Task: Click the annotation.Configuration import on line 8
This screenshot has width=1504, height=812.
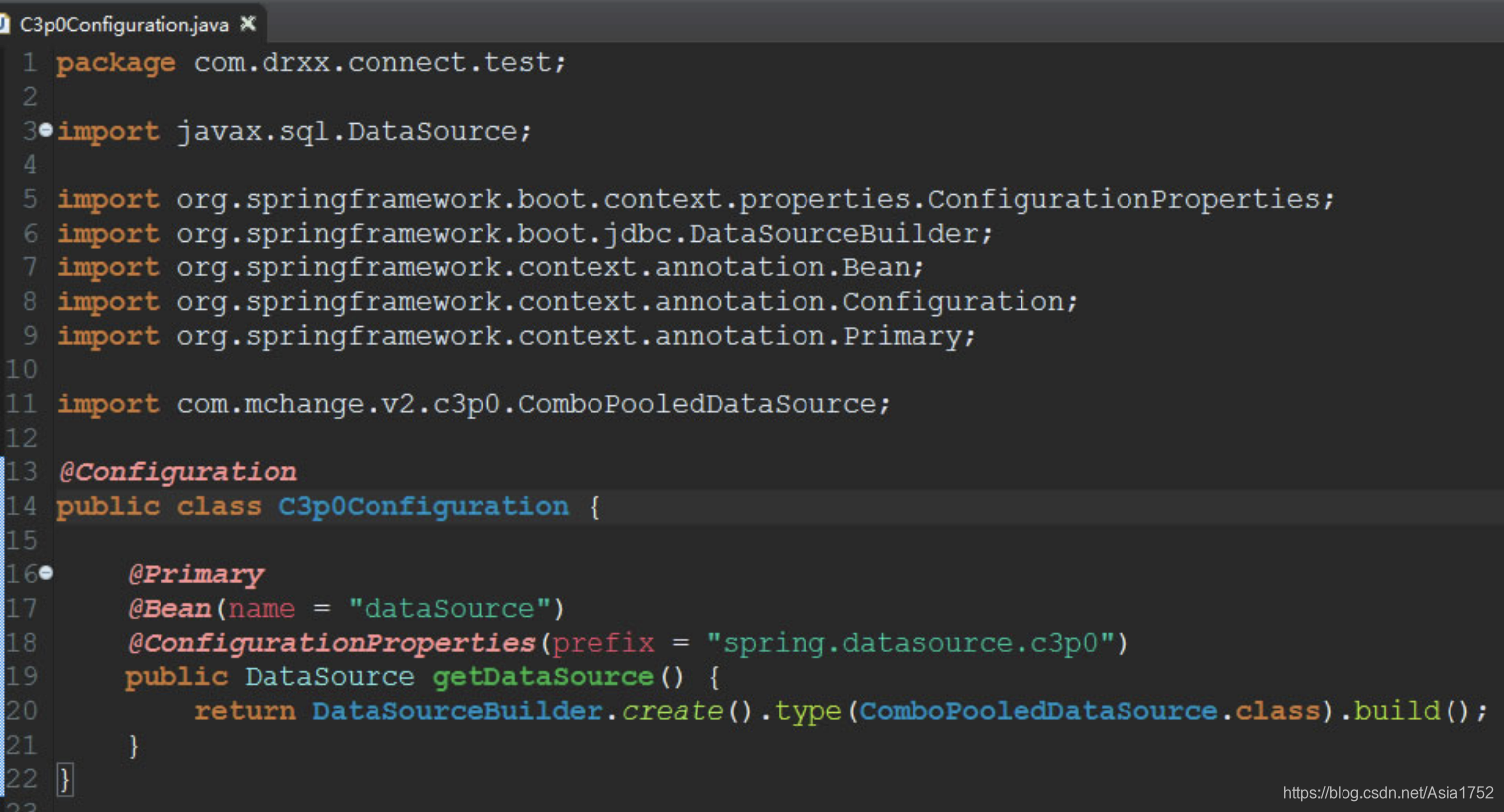Action: coord(567,302)
